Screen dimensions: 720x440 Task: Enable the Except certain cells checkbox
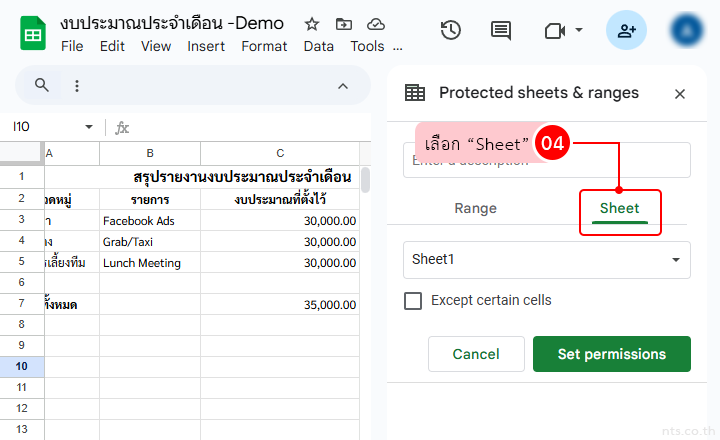pyautogui.click(x=413, y=301)
